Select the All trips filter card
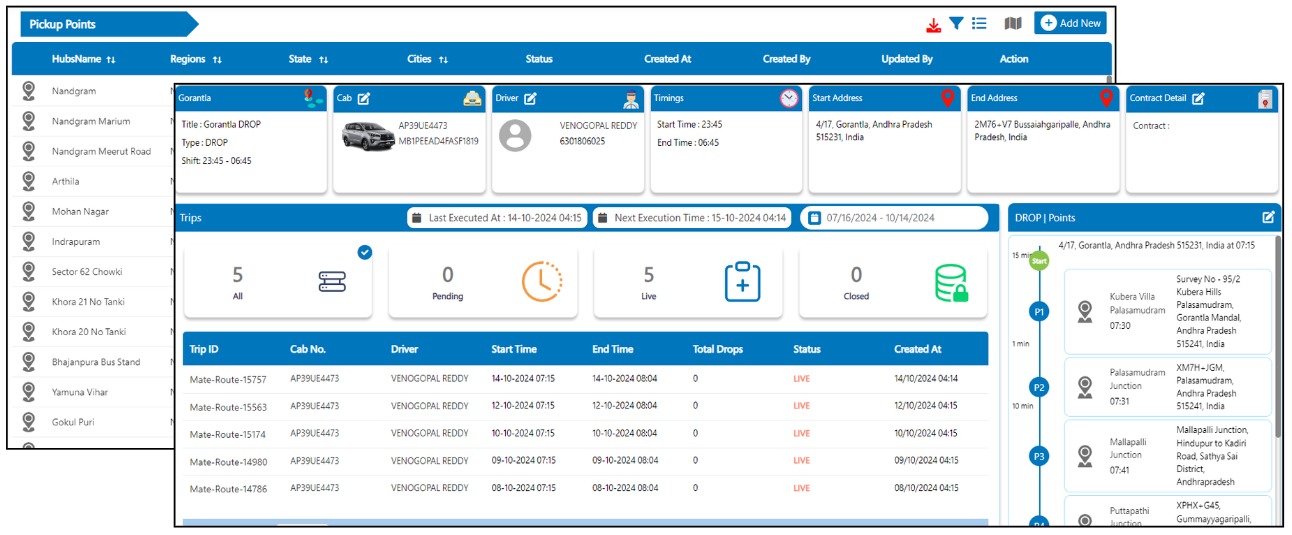This screenshot has width=1292, height=535. 278,282
